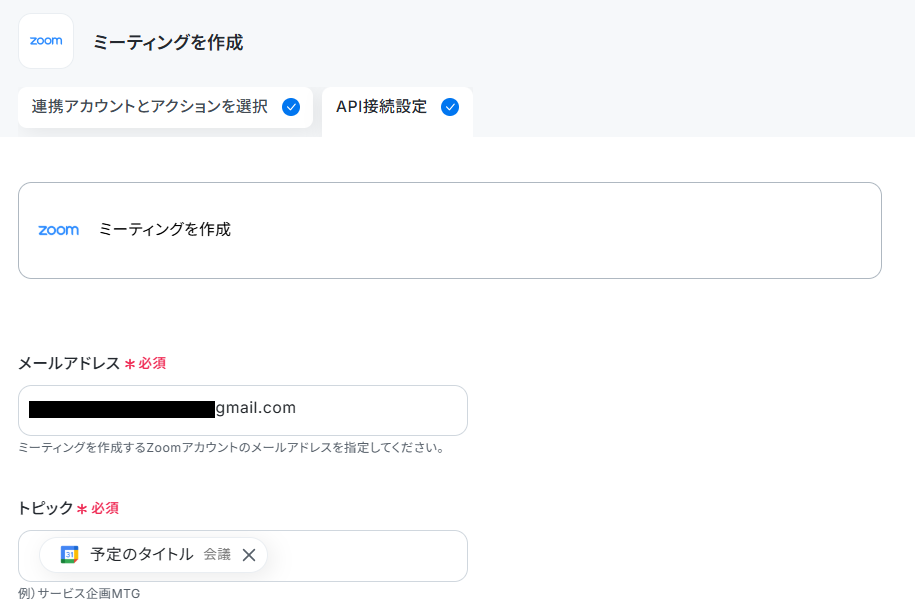Click the 会議 value inside the chip
Viewport: 915px width, 616px height.
217,554
